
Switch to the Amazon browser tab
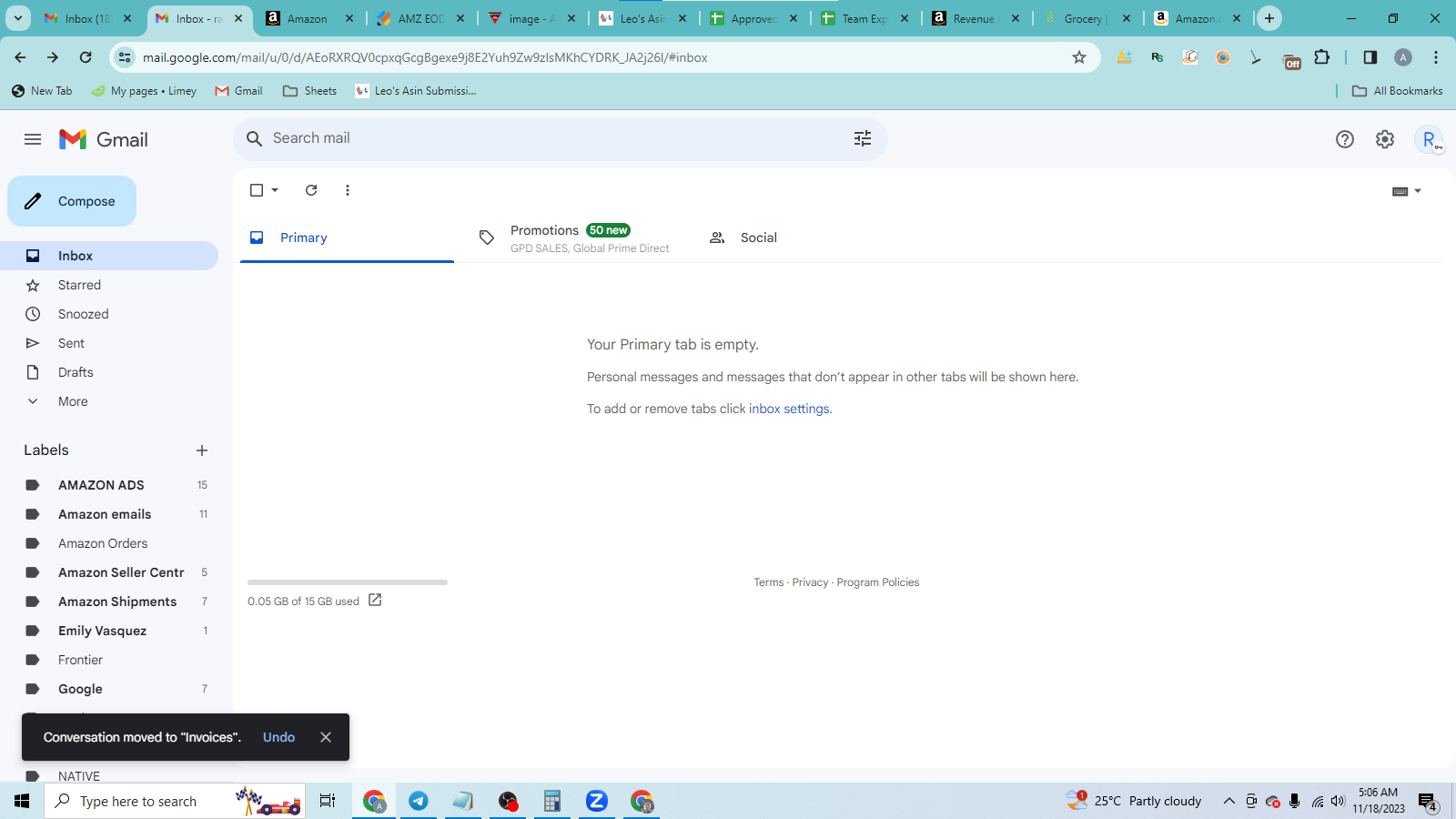[x=308, y=18]
